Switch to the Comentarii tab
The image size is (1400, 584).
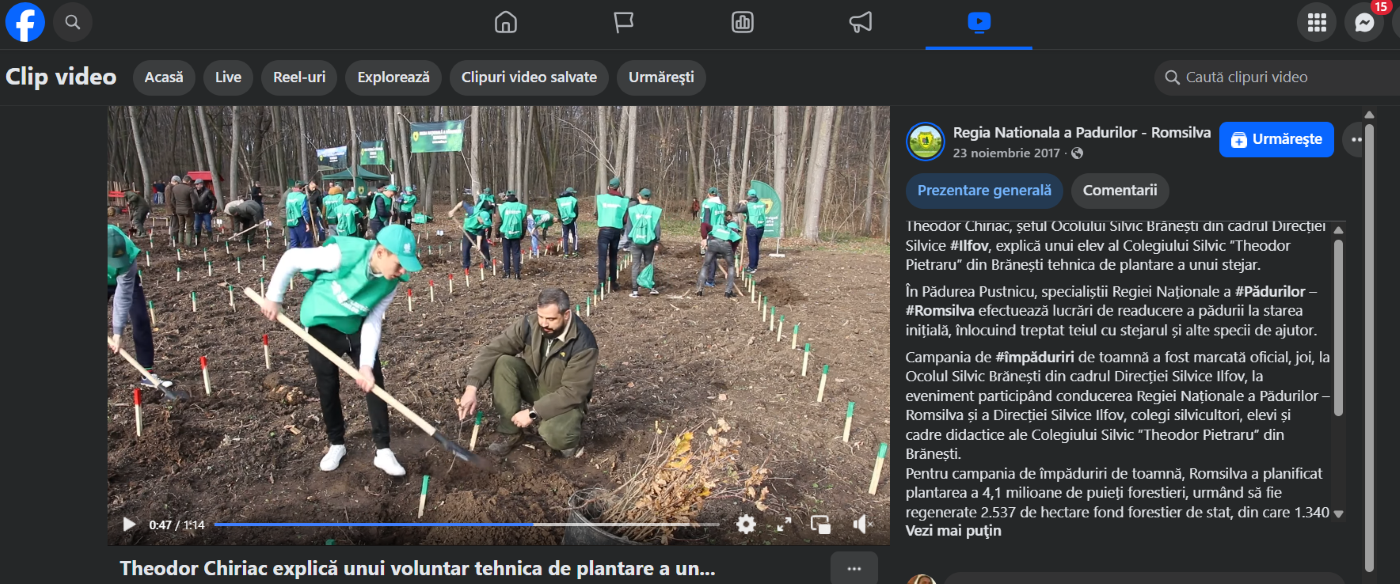(1119, 190)
